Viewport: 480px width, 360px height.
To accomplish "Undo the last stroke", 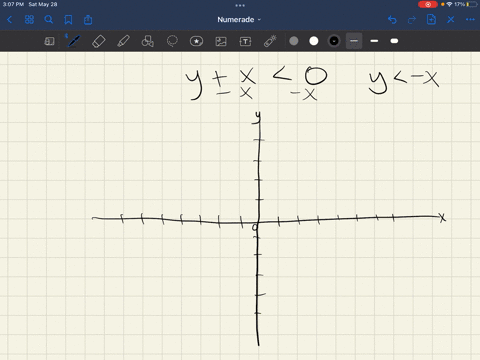I will point(392,20).
